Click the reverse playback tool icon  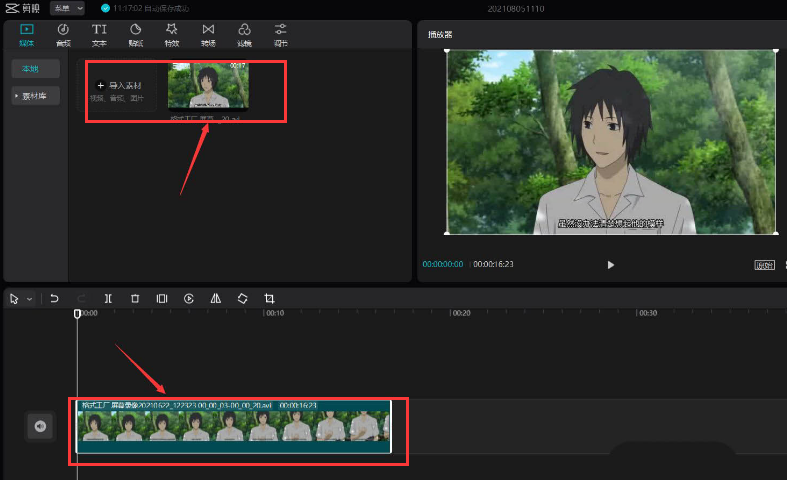189,299
